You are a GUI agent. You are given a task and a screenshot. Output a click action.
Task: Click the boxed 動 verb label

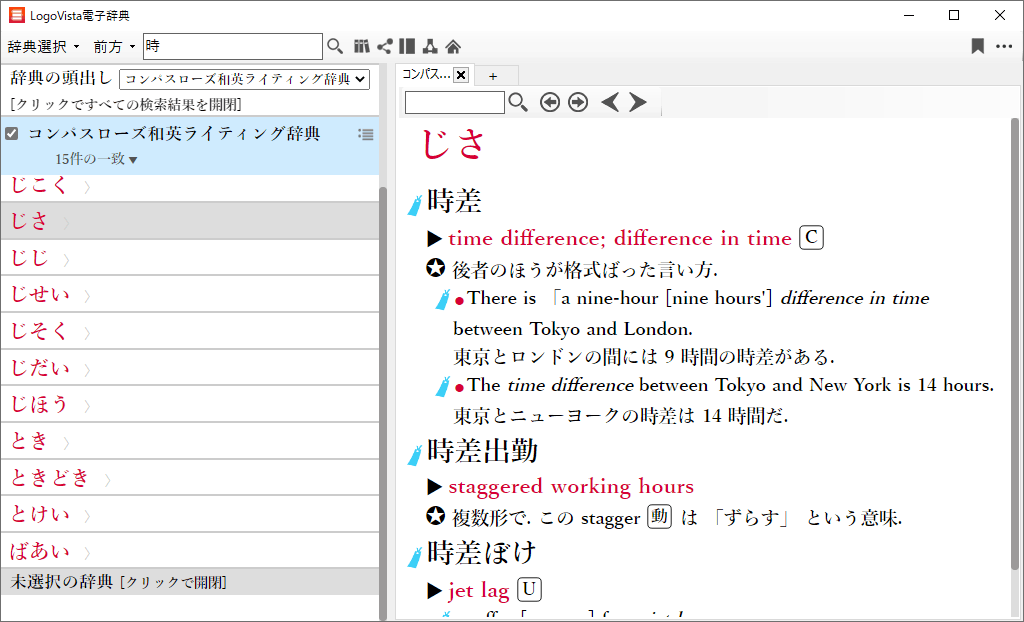point(659,517)
